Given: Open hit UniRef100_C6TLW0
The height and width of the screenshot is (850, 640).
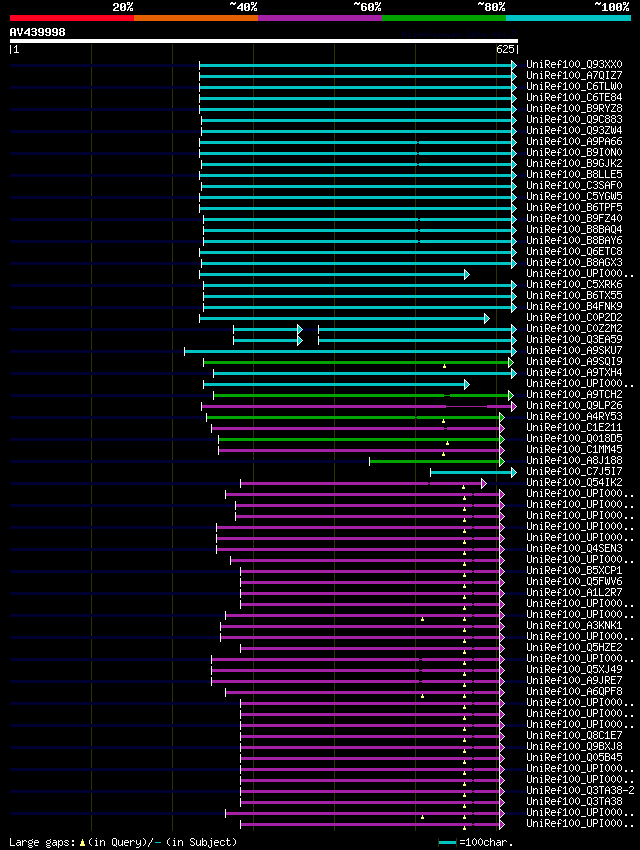Looking at the screenshot, I should tap(574, 86).
